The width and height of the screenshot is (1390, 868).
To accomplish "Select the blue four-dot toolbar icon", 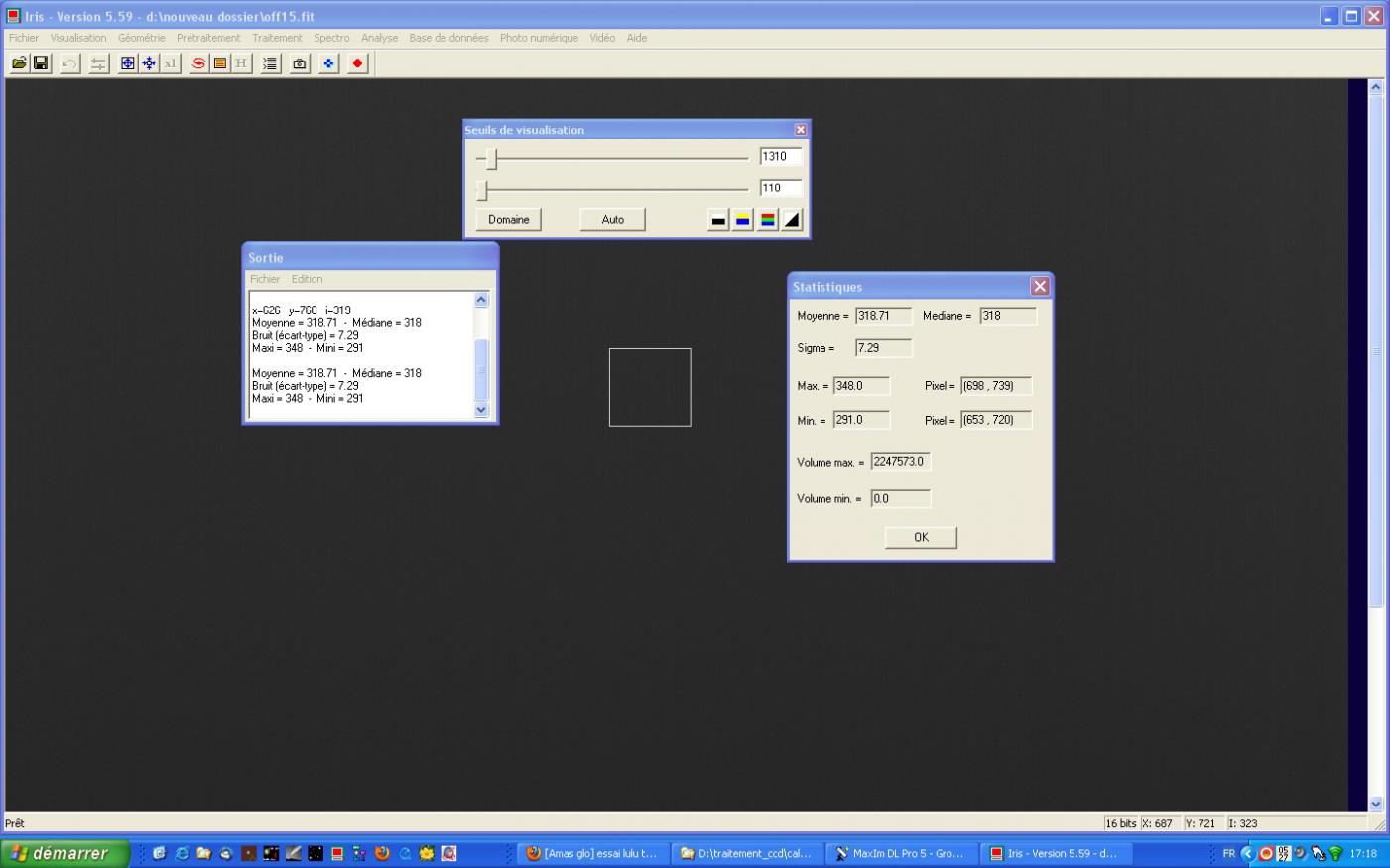I will tap(329, 63).
